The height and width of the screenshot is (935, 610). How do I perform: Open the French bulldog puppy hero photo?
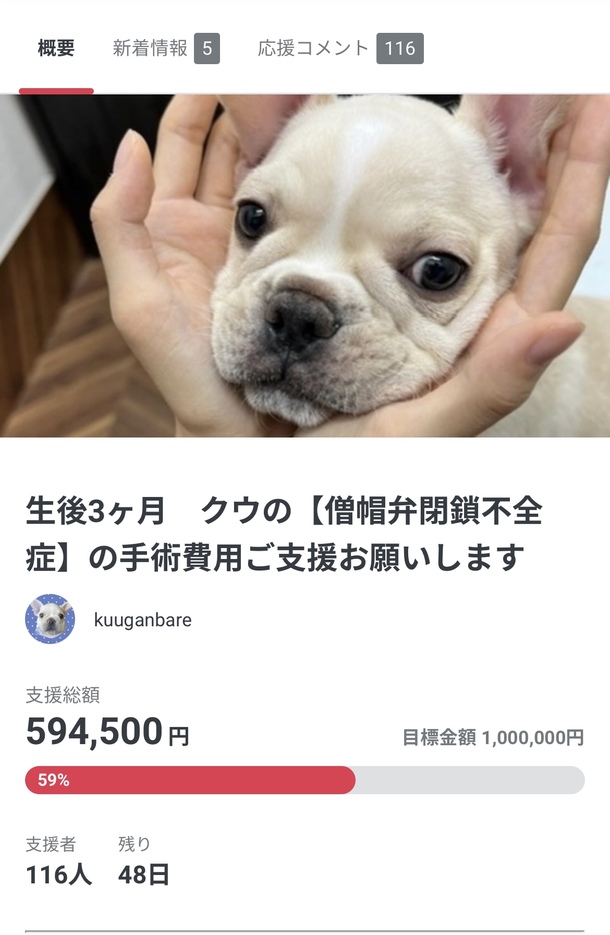coord(305,265)
